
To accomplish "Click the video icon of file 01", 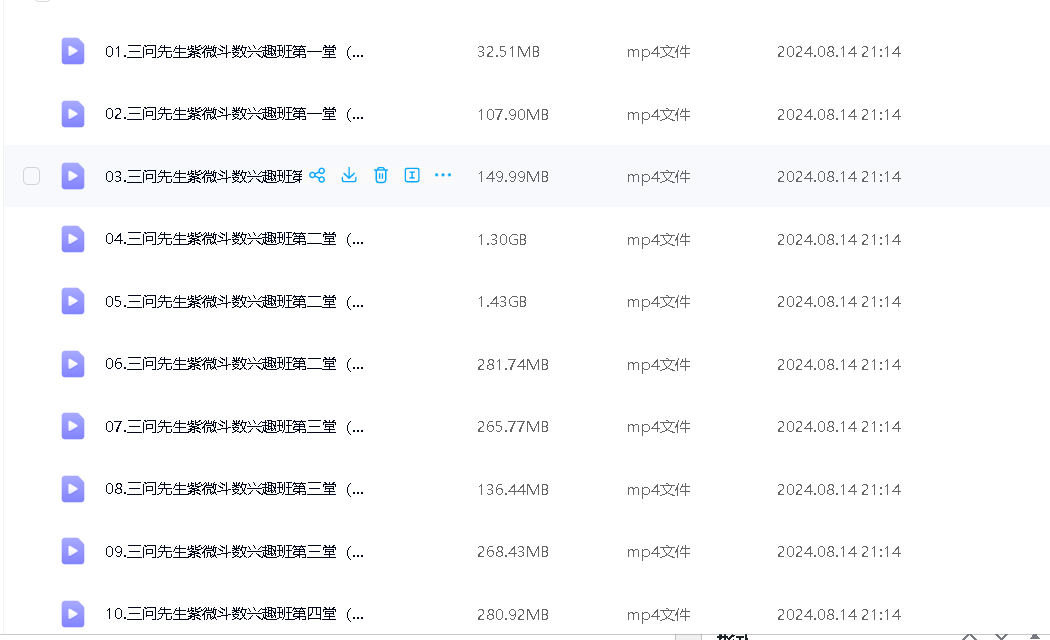I will tap(73, 52).
